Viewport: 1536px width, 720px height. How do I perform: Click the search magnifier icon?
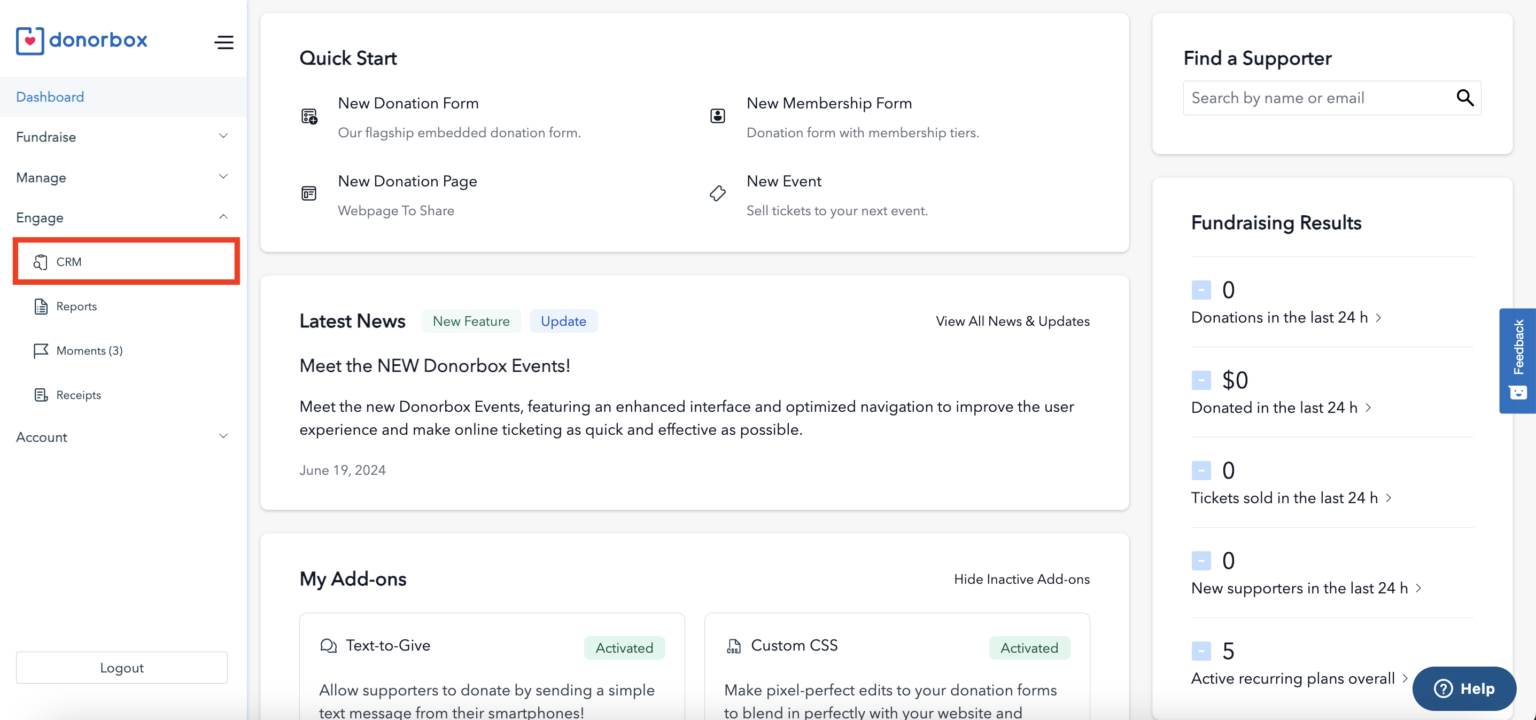(1465, 97)
